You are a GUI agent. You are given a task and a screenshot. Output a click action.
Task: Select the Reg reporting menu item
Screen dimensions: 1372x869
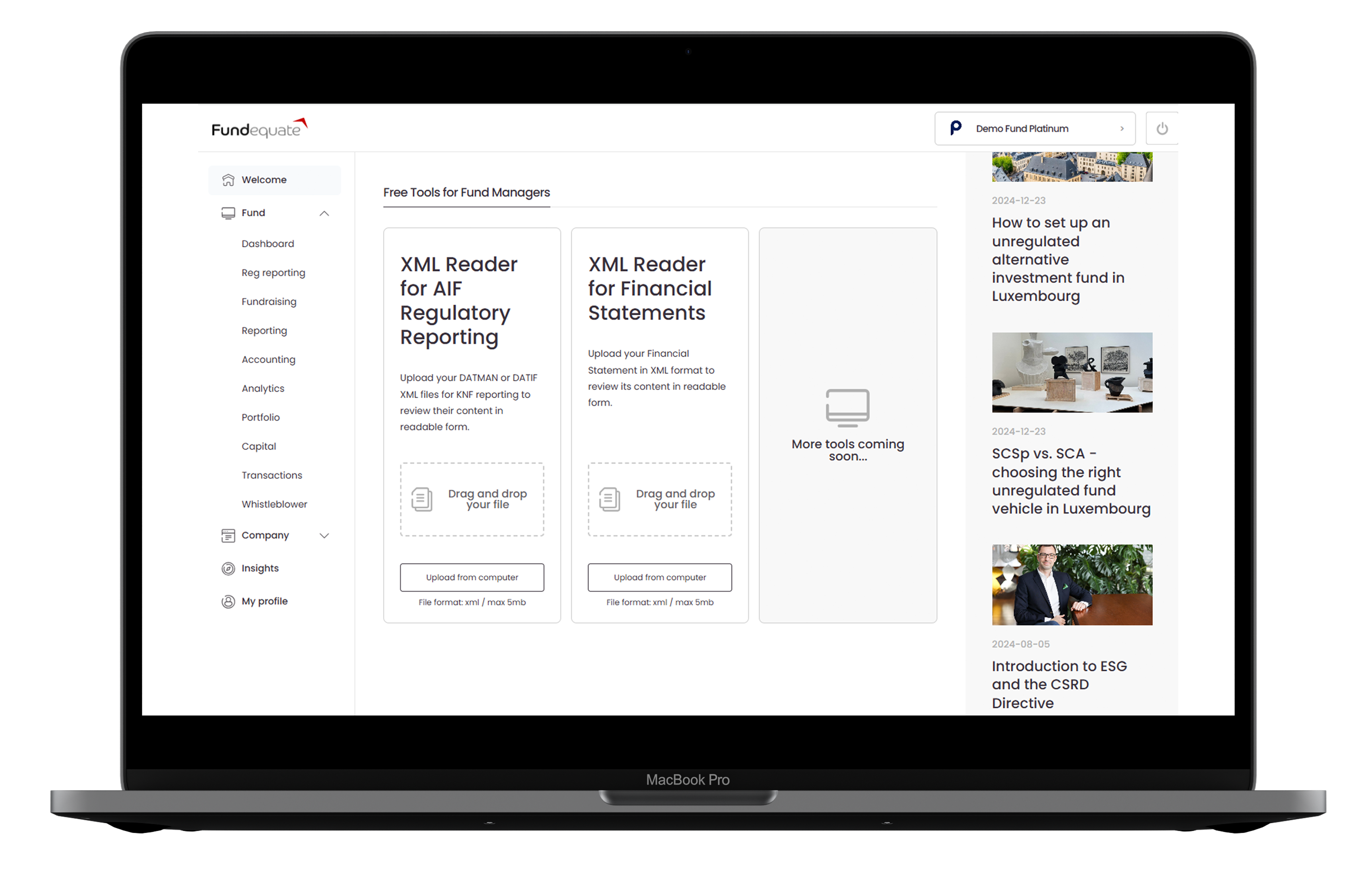pyautogui.click(x=271, y=272)
